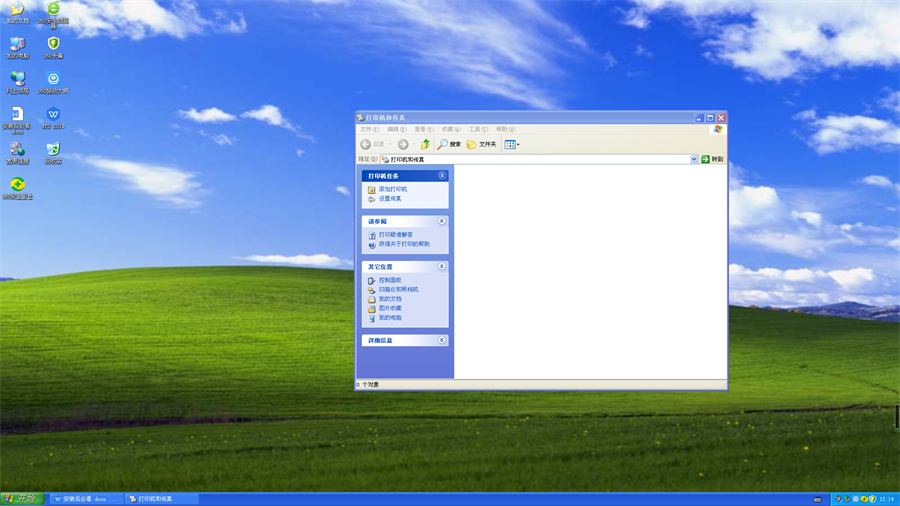Open WPS 2019 desktop icon
900x506 pixels.
pyautogui.click(x=53, y=115)
